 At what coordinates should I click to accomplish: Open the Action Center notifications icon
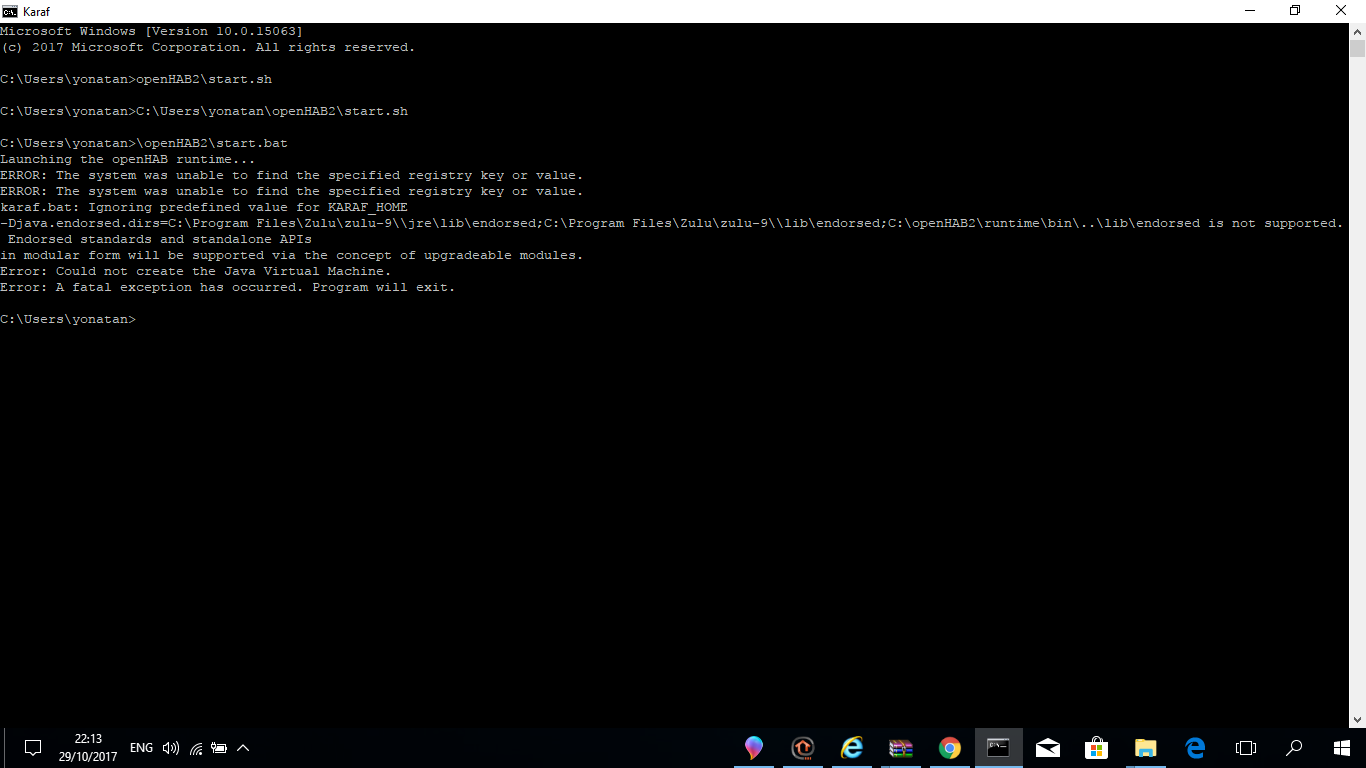tap(33, 748)
